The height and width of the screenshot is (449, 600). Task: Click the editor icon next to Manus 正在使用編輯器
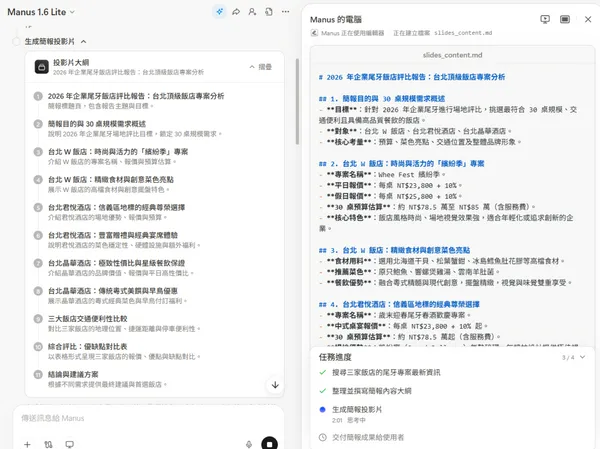pyautogui.click(x=314, y=33)
